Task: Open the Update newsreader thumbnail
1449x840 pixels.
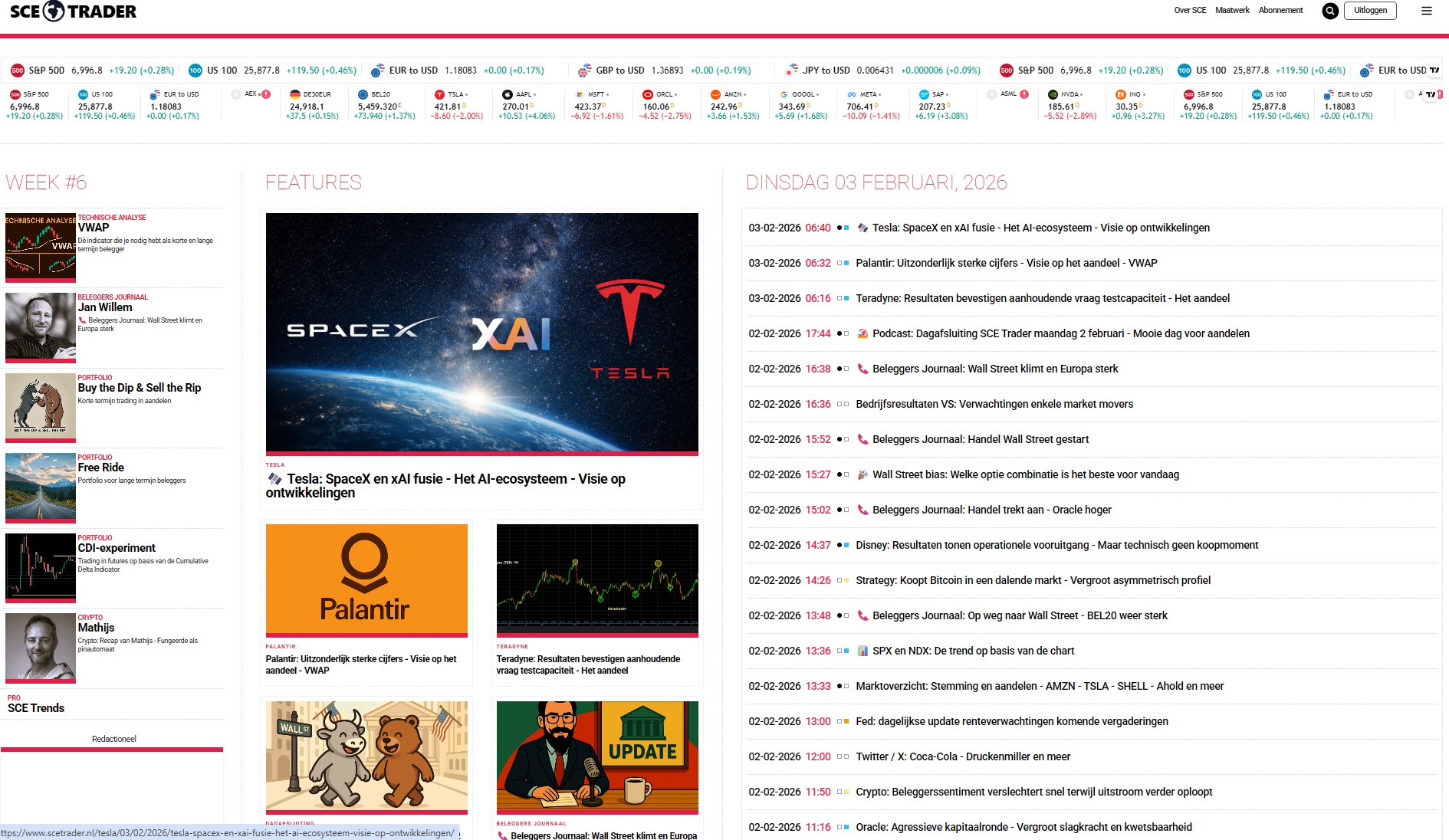Action: [x=597, y=756]
